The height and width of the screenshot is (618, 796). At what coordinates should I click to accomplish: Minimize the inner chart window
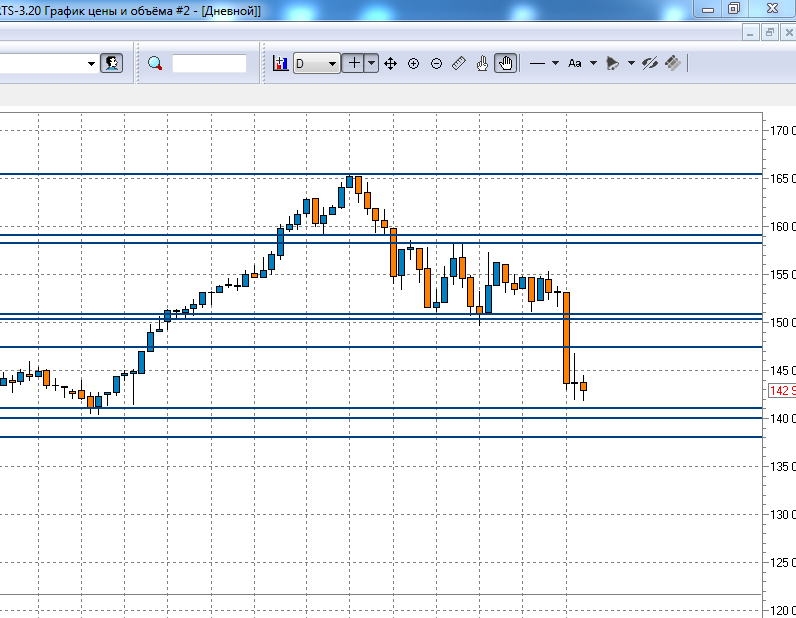tap(750, 32)
